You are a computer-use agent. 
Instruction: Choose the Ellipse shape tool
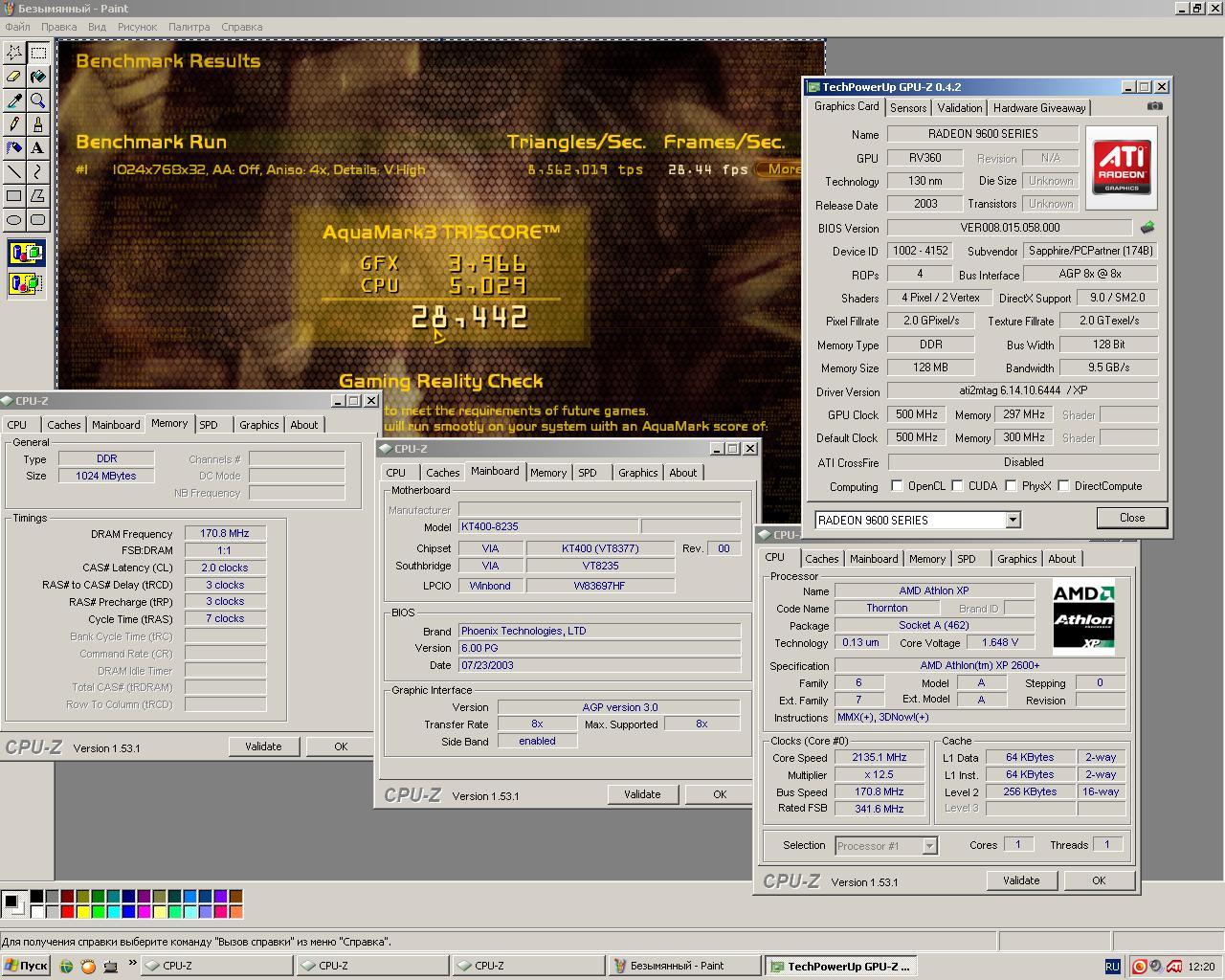[x=14, y=220]
